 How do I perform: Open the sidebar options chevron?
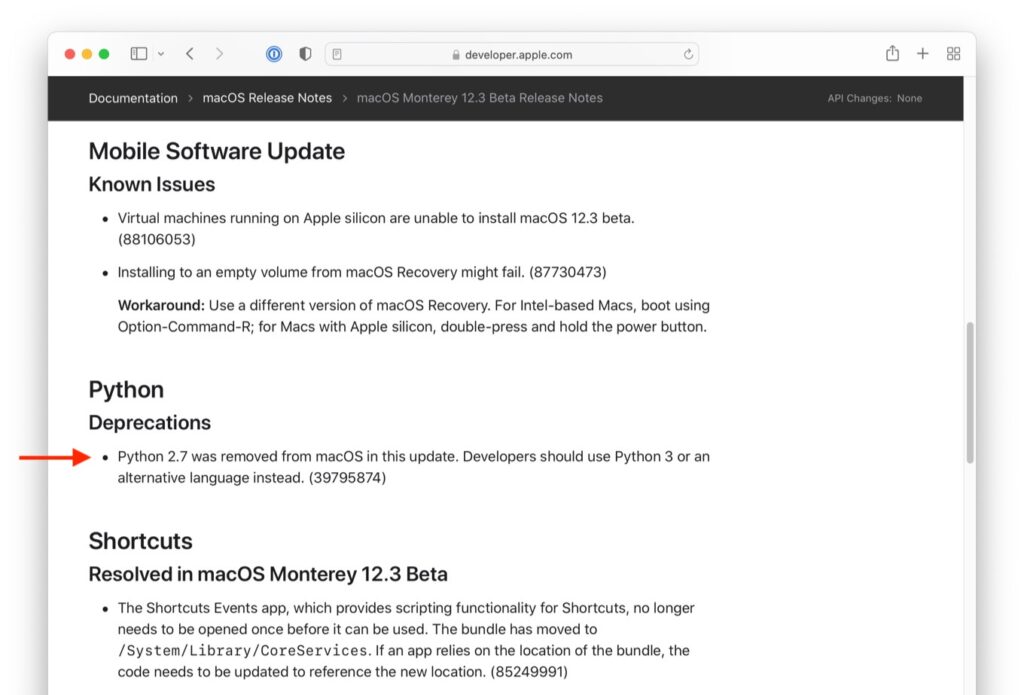click(x=160, y=53)
